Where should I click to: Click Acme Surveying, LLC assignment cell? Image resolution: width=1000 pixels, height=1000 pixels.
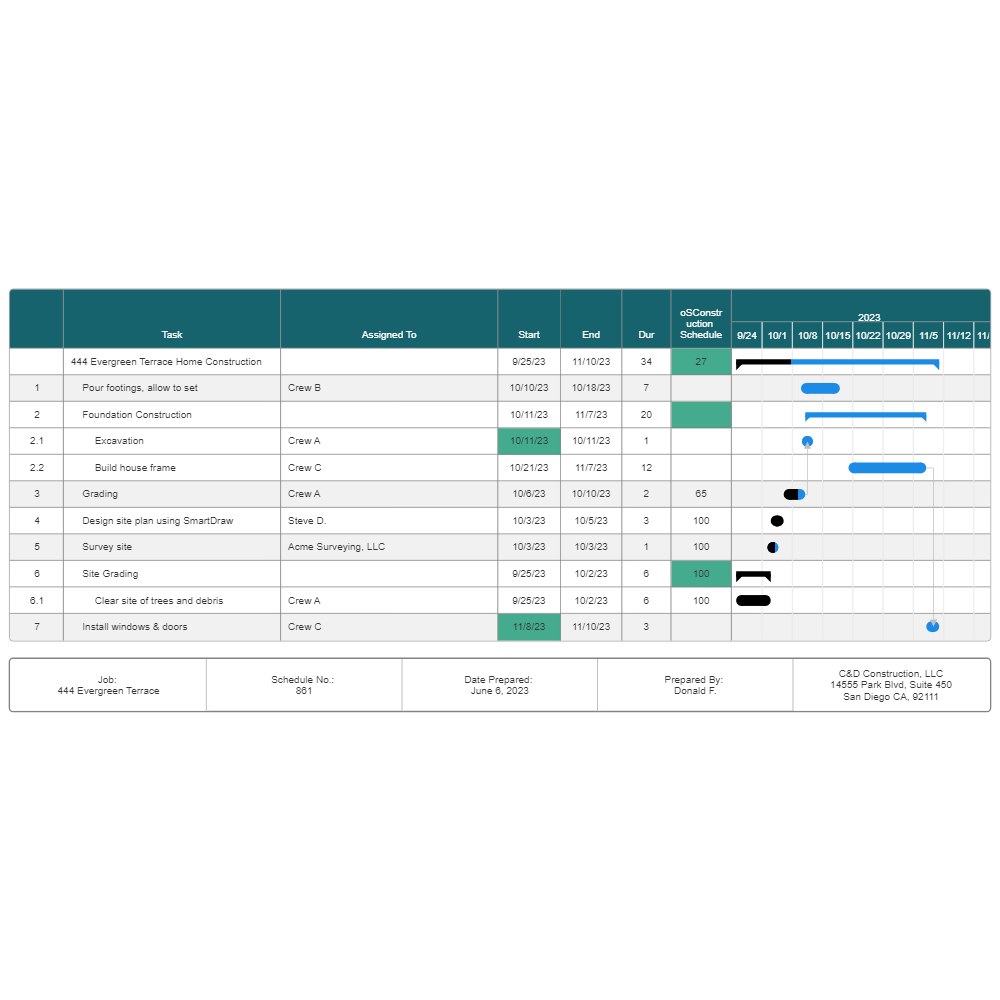click(x=388, y=547)
